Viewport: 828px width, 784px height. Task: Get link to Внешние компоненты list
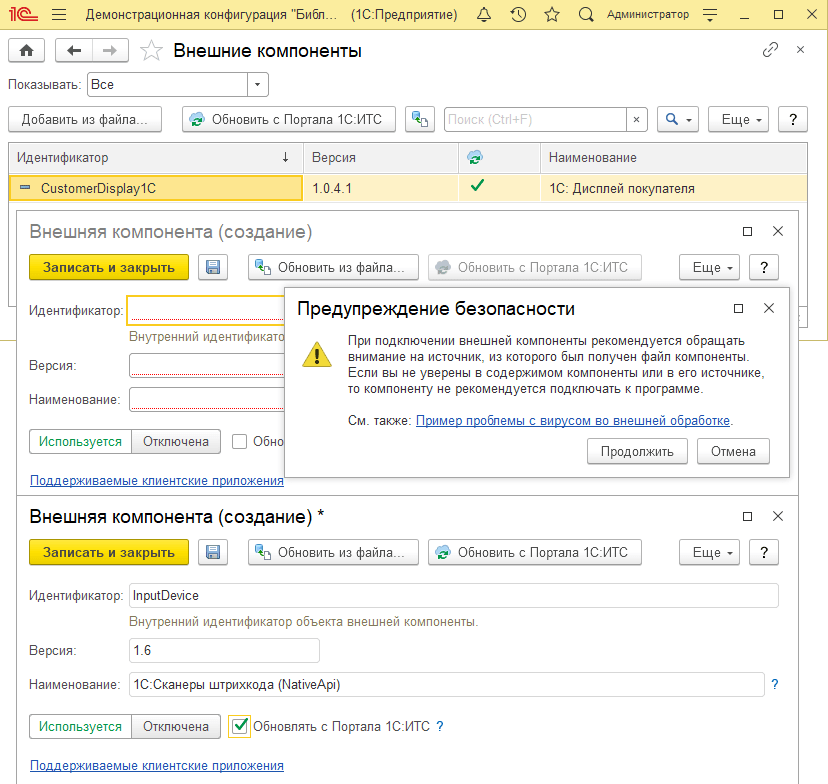(x=770, y=50)
